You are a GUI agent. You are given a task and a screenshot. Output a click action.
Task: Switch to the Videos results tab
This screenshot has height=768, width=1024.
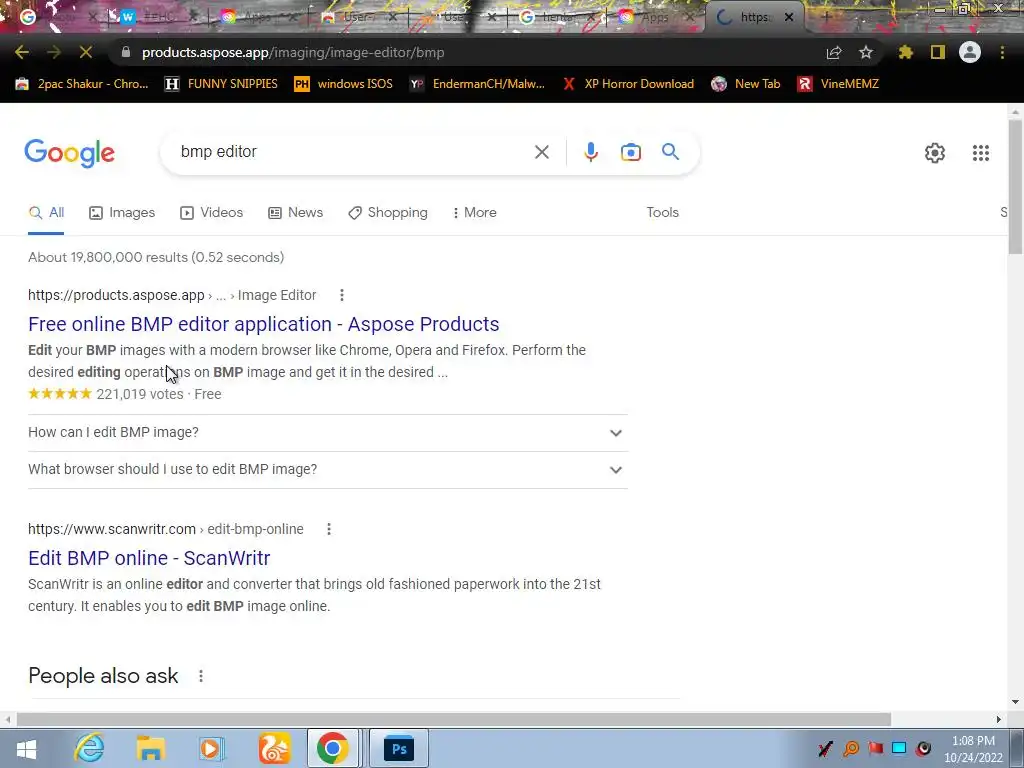[211, 213]
